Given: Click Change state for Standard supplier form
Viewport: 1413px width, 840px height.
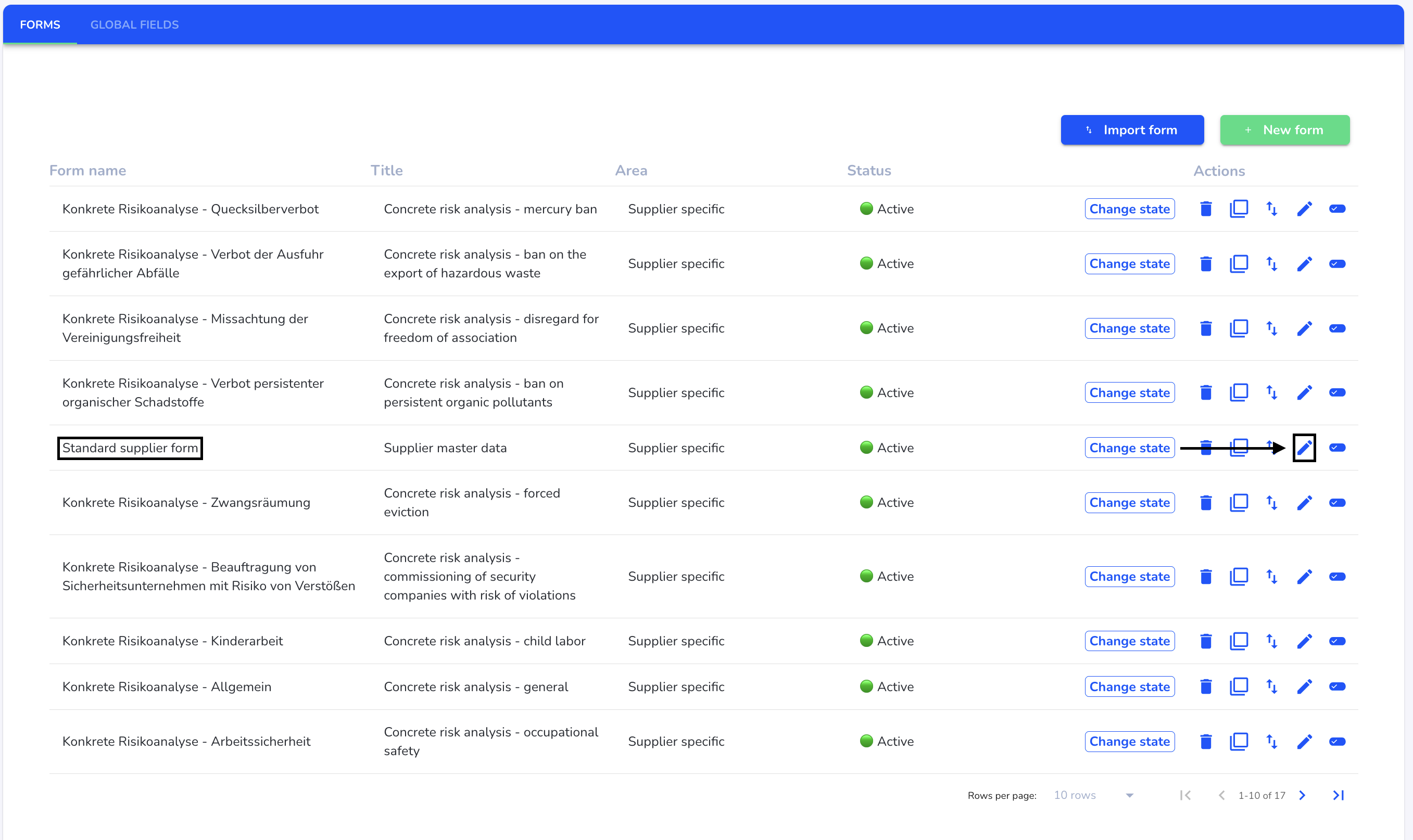Looking at the screenshot, I should 1130,448.
